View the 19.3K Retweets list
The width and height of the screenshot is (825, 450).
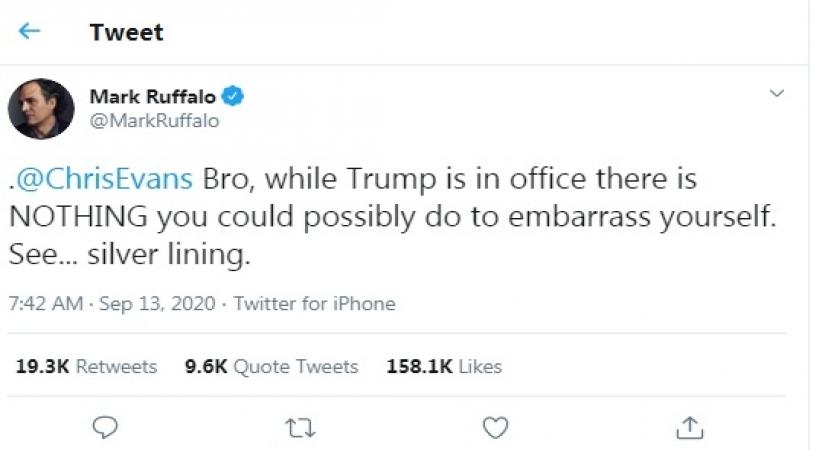[x=86, y=367]
